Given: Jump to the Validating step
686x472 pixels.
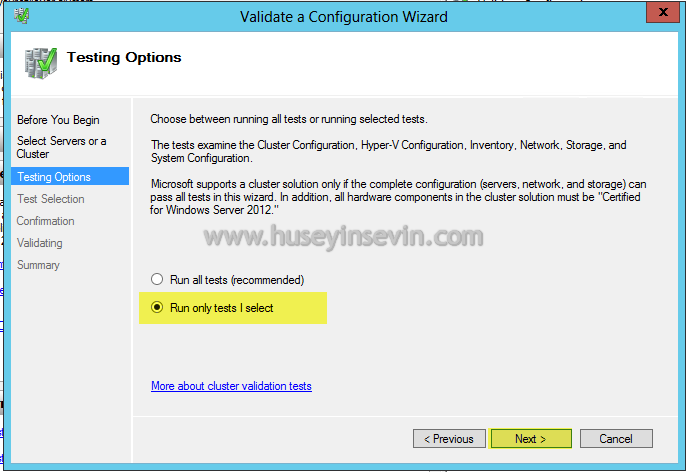Looking at the screenshot, I should pos(39,243).
